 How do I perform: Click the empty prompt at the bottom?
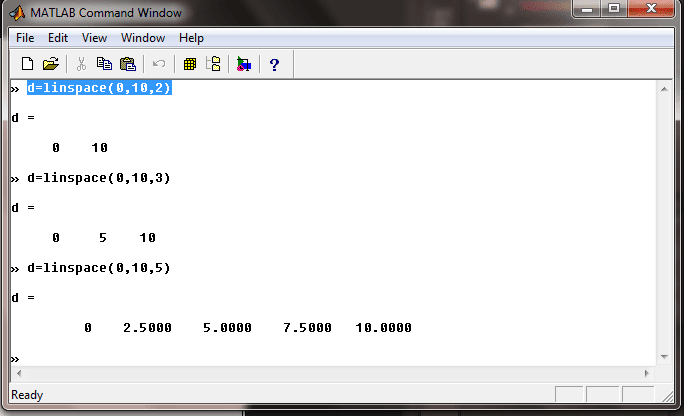click(15, 359)
